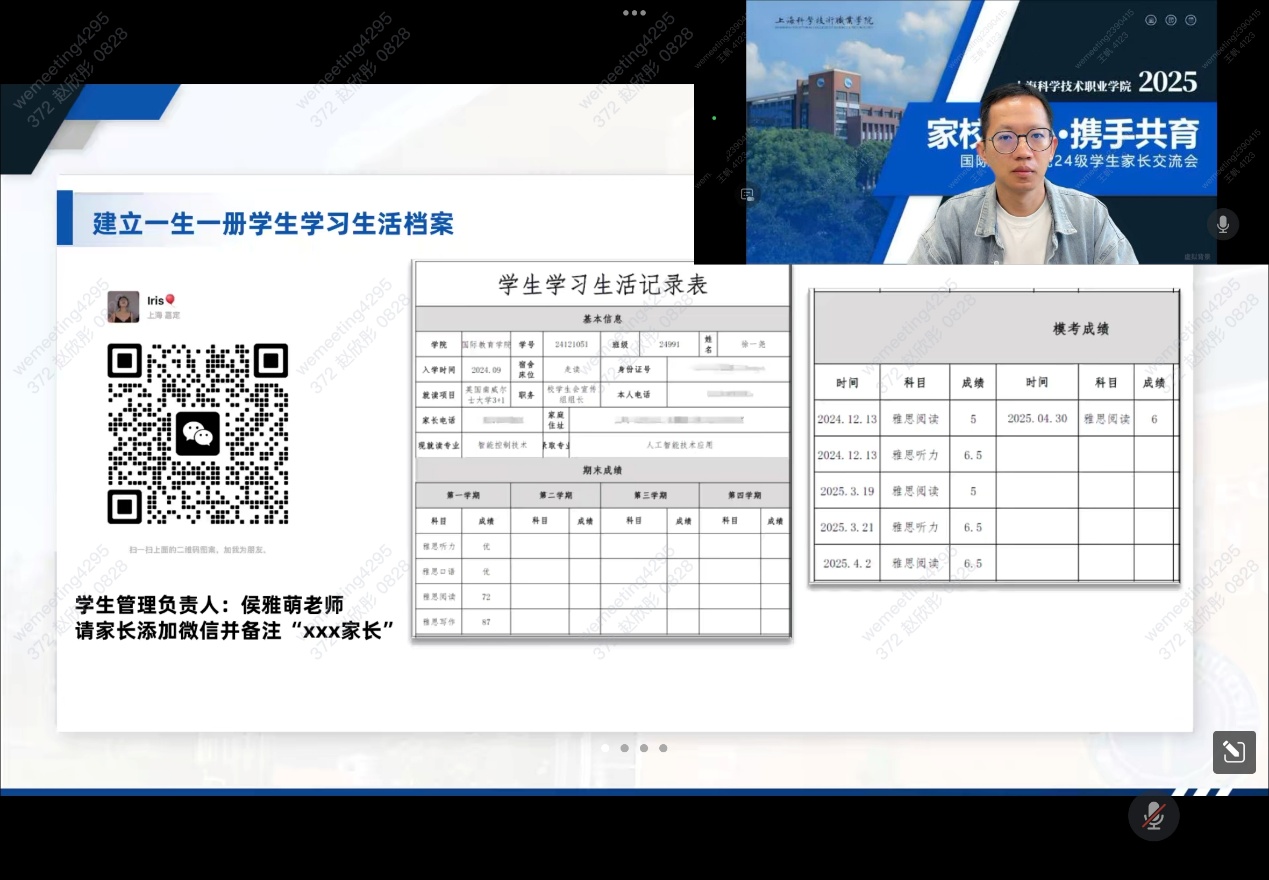1269x880 pixels.
Task: Click middle circular icon in video's top-right corner
Action: click(x=1171, y=20)
